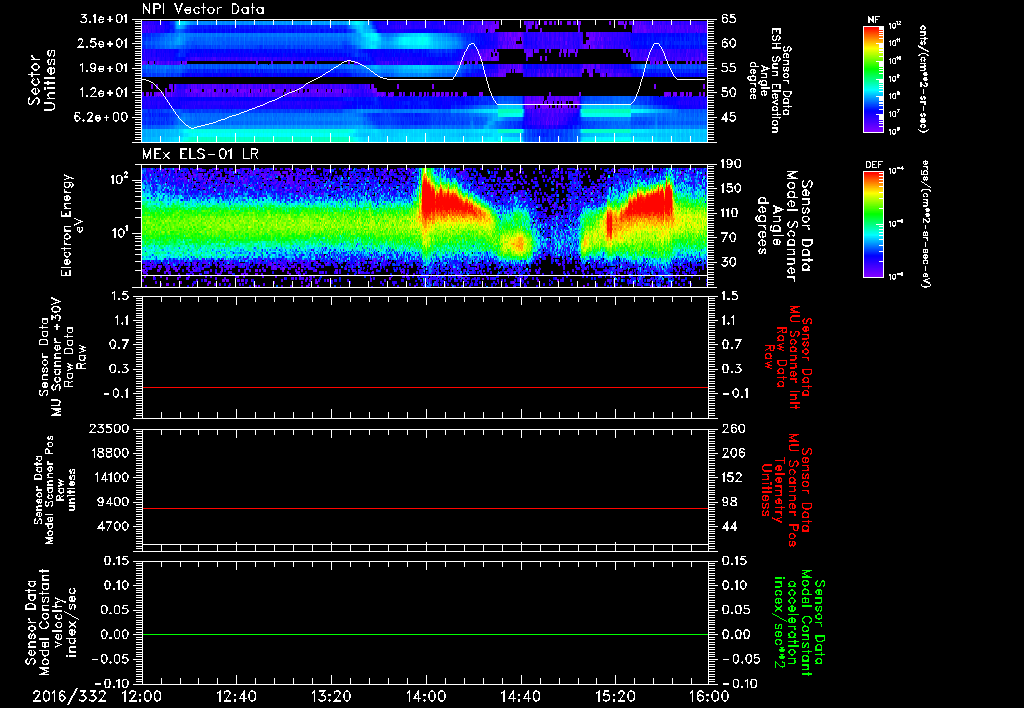Click the 14:40 time axis label
This screenshot has height=708, width=1024.
[520, 696]
